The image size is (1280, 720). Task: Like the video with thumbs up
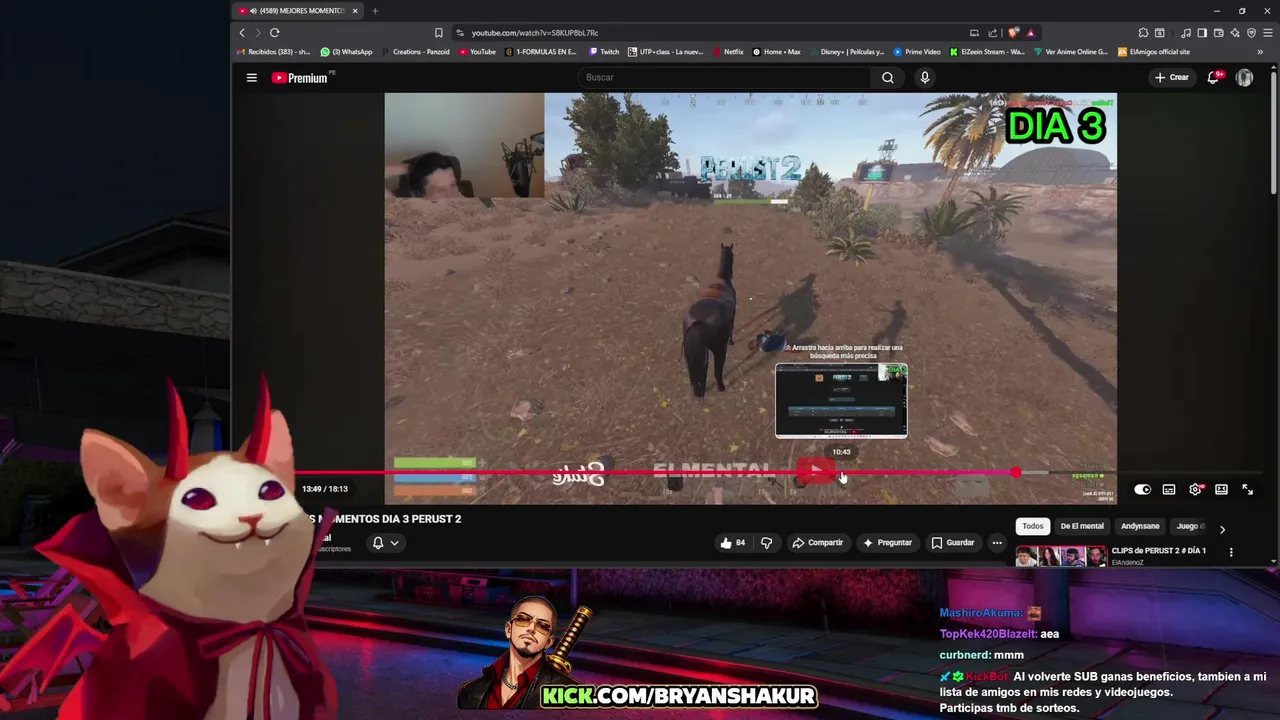pyautogui.click(x=733, y=543)
